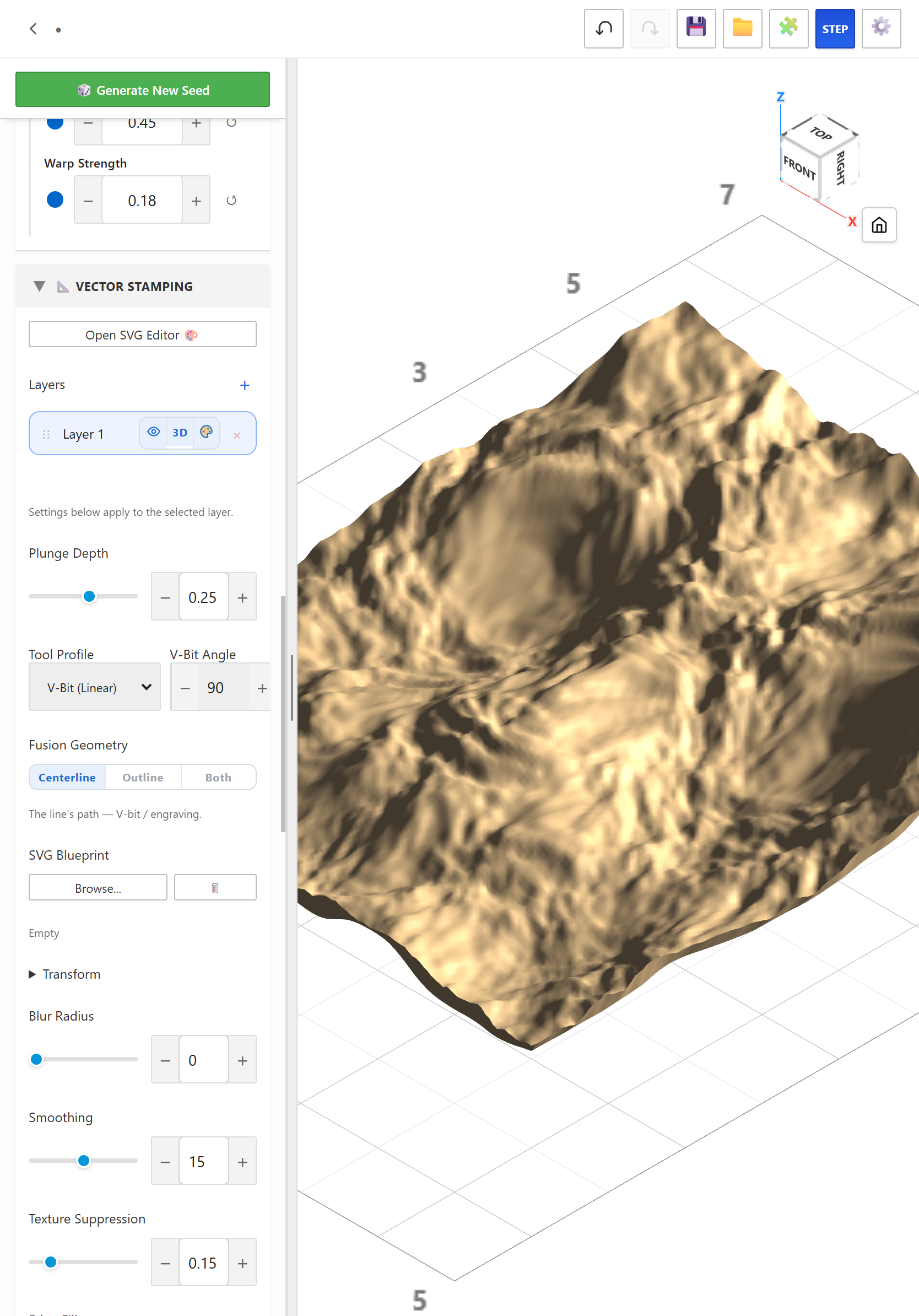Reset view with home icon
Image resolution: width=919 pixels, height=1316 pixels.
click(879, 225)
